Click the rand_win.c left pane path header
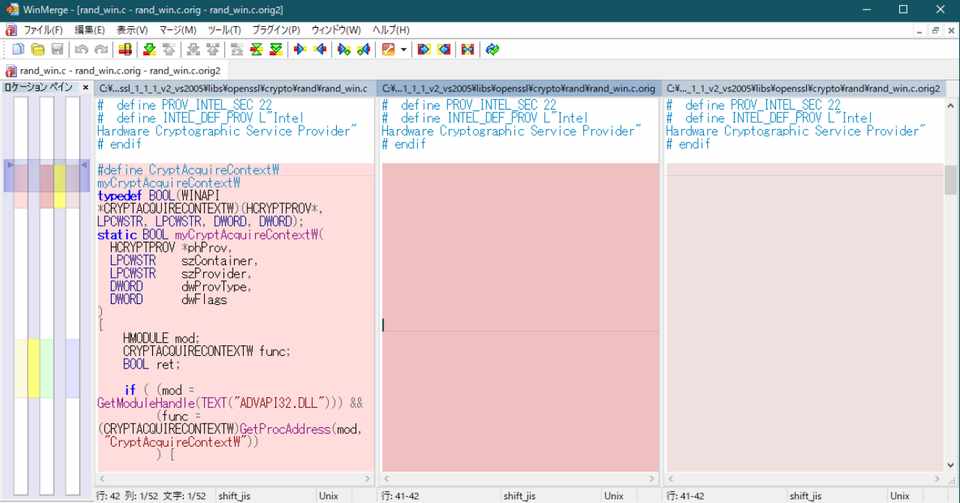The image size is (960, 503). (233, 89)
